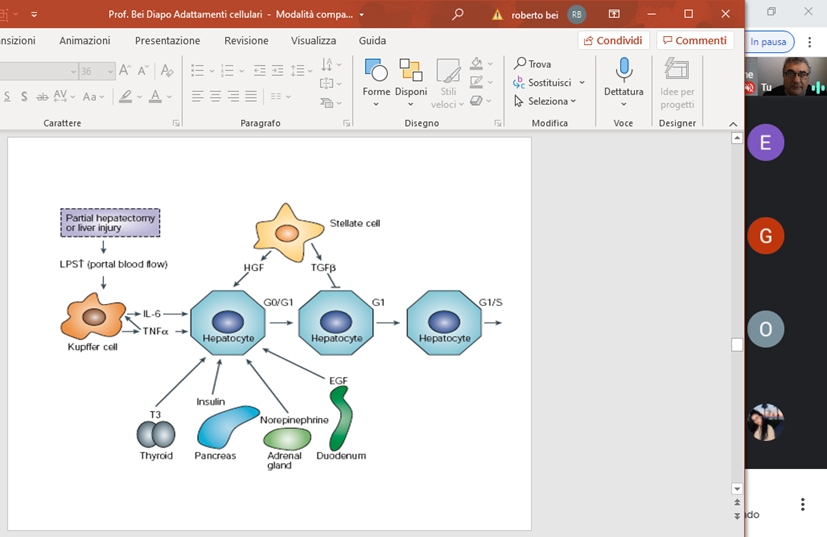Go to previous slide double-arrow

click(737, 502)
